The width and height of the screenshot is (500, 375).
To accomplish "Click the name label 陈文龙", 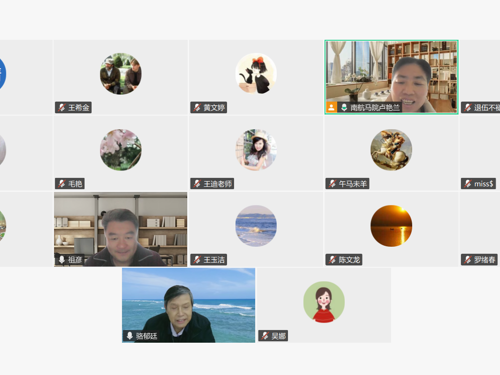I will (x=350, y=259).
